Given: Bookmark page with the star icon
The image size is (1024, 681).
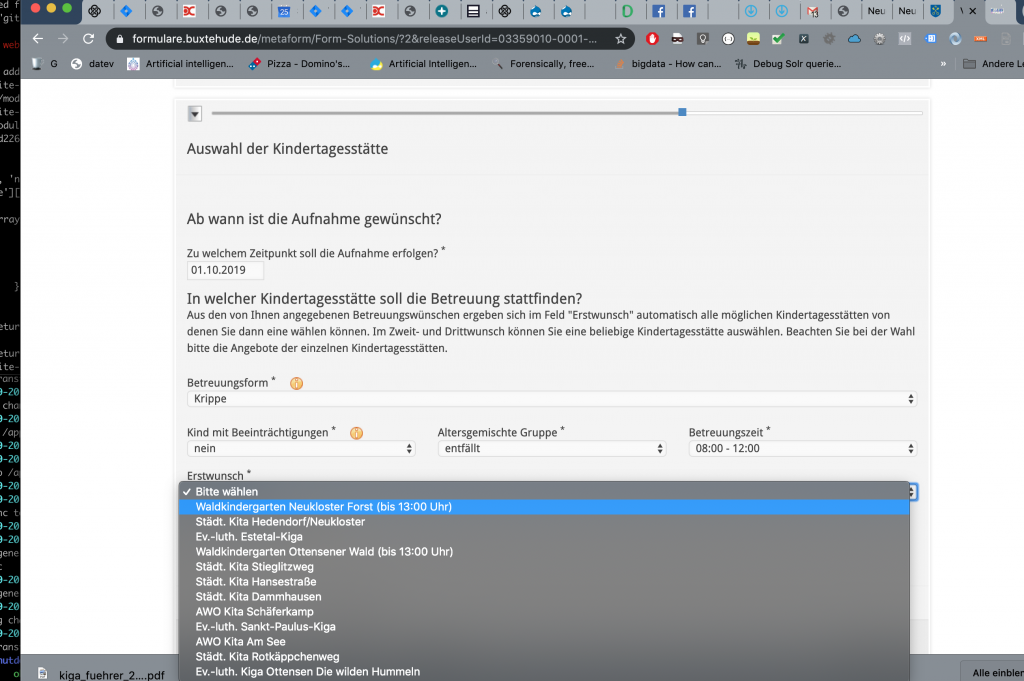Looking at the screenshot, I should tap(621, 39).
